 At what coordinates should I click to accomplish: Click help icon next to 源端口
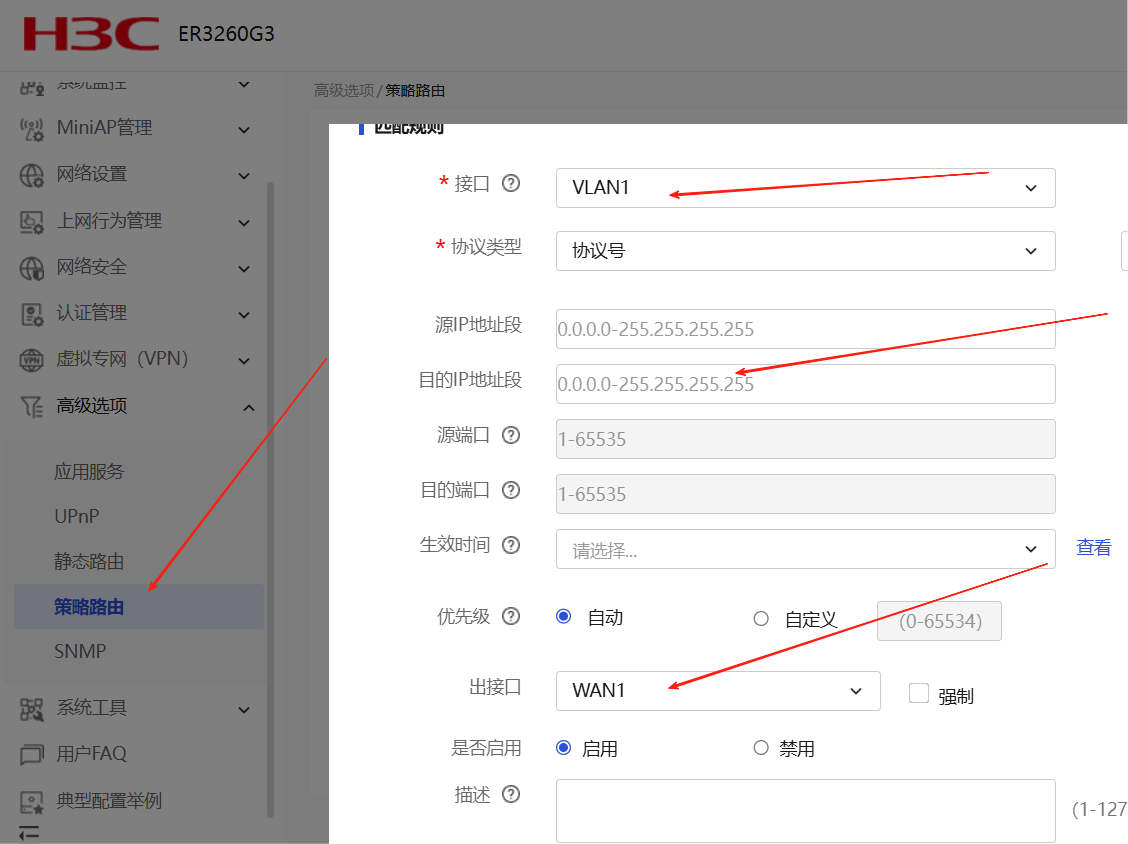[x=511, y=435]
